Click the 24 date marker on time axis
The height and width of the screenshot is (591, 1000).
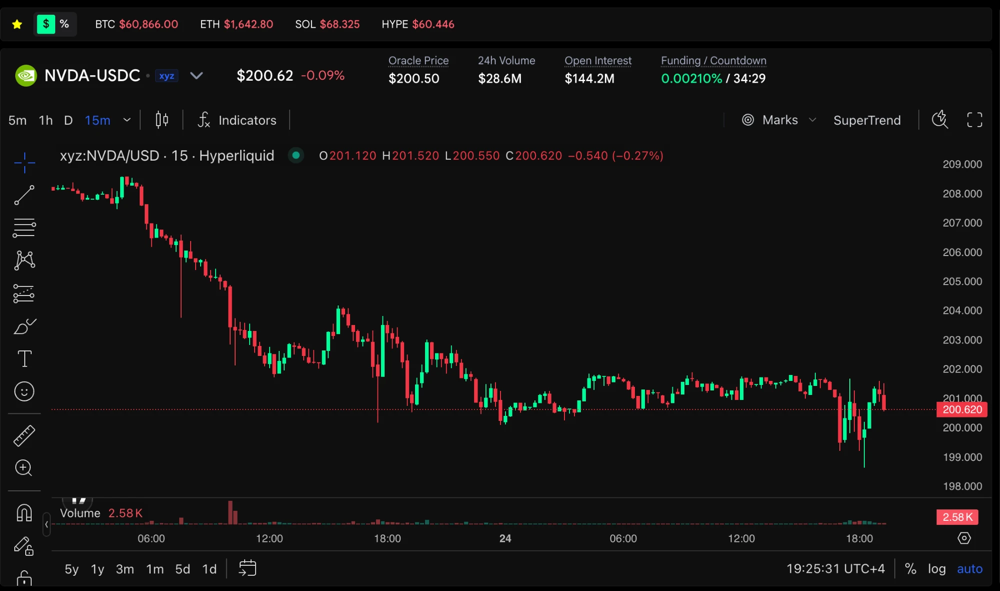505,539
